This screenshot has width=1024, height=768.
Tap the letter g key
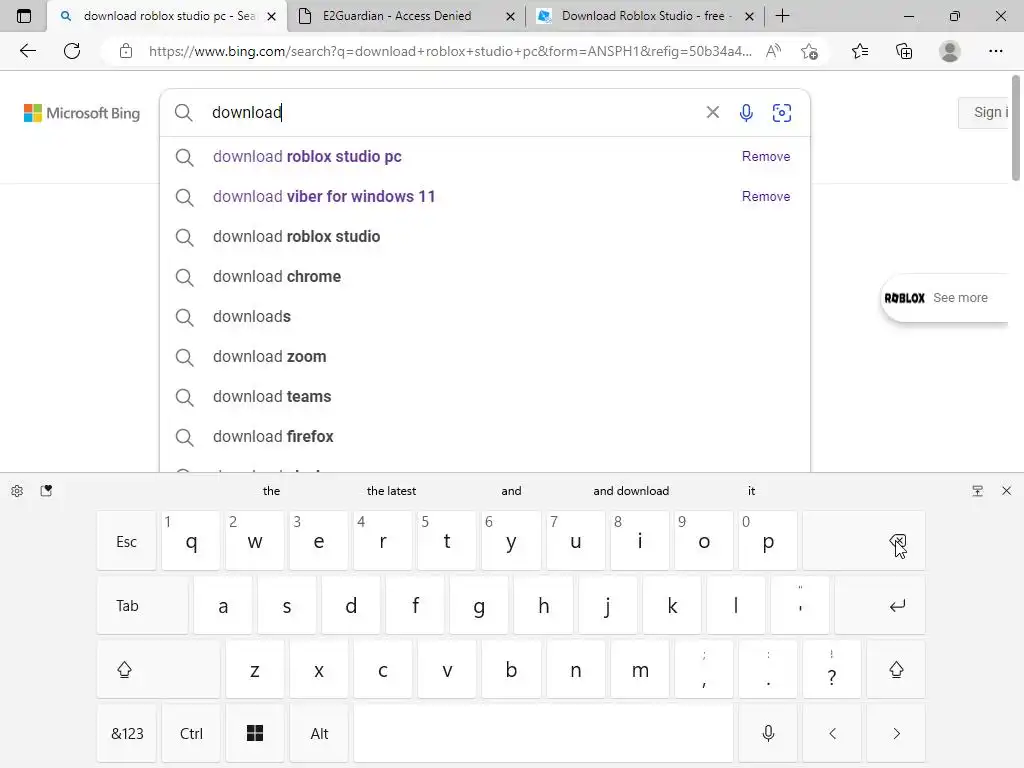pyautogui.click(x=479, y=605)
